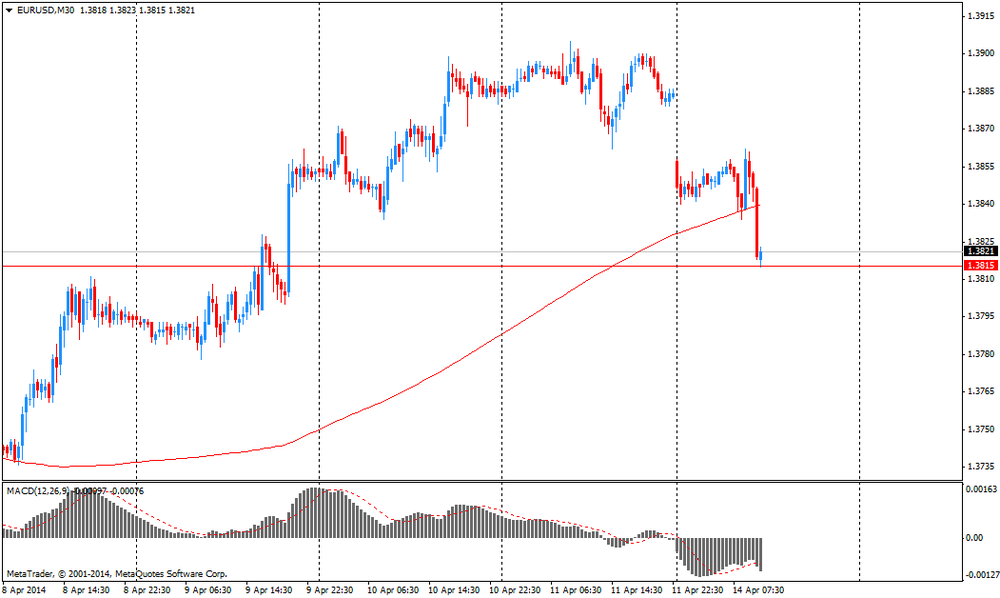Click the 10 Apr 22:30 time label

515,590
